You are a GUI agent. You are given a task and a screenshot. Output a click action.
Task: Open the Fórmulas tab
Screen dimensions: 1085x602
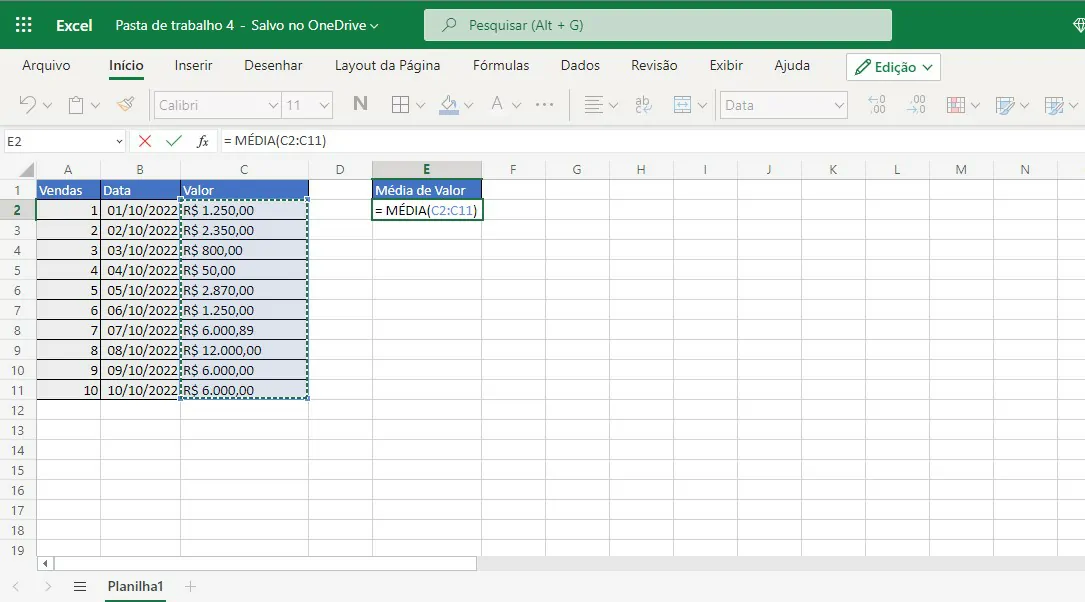[x=501, y=65]
